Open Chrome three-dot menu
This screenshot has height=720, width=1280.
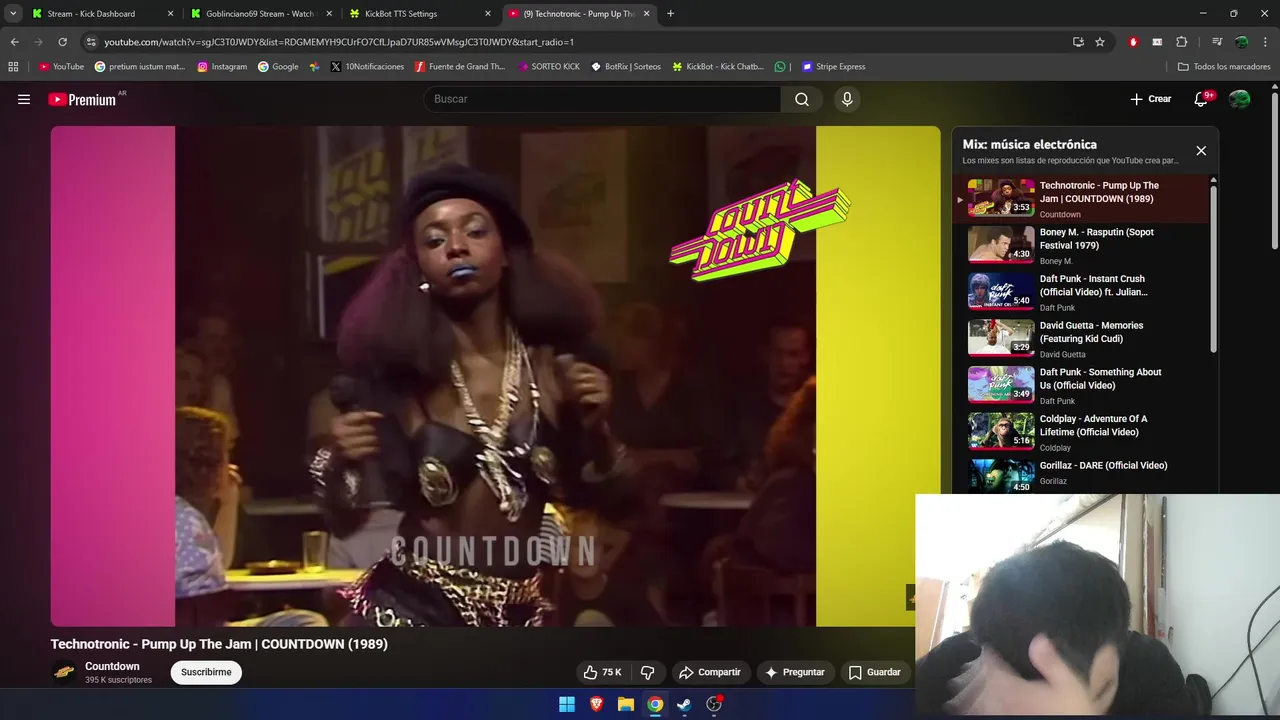pyautogui.click(x=1265, y=42)
